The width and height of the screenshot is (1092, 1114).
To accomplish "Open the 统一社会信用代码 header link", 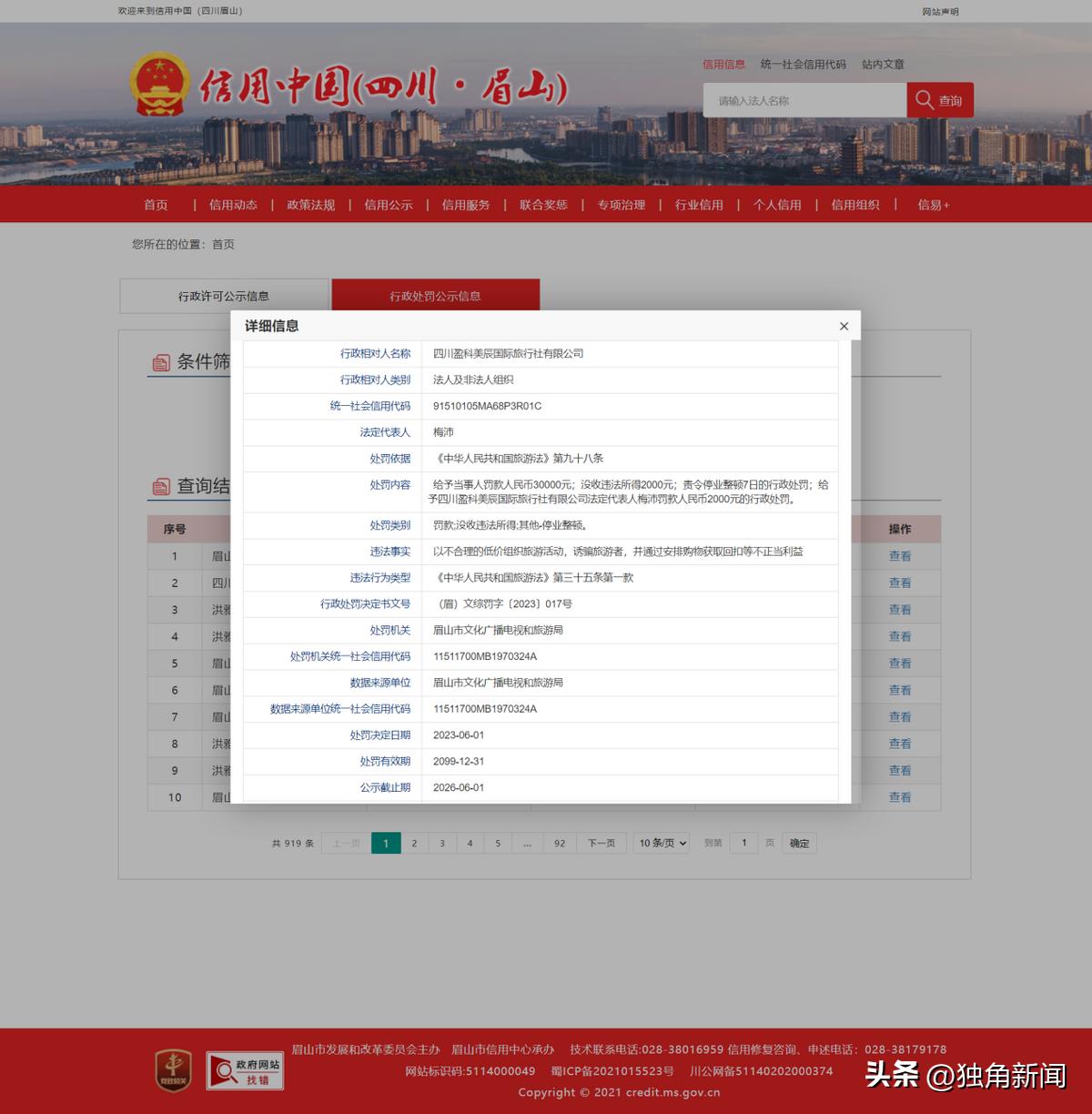I will tap(804, 64).
